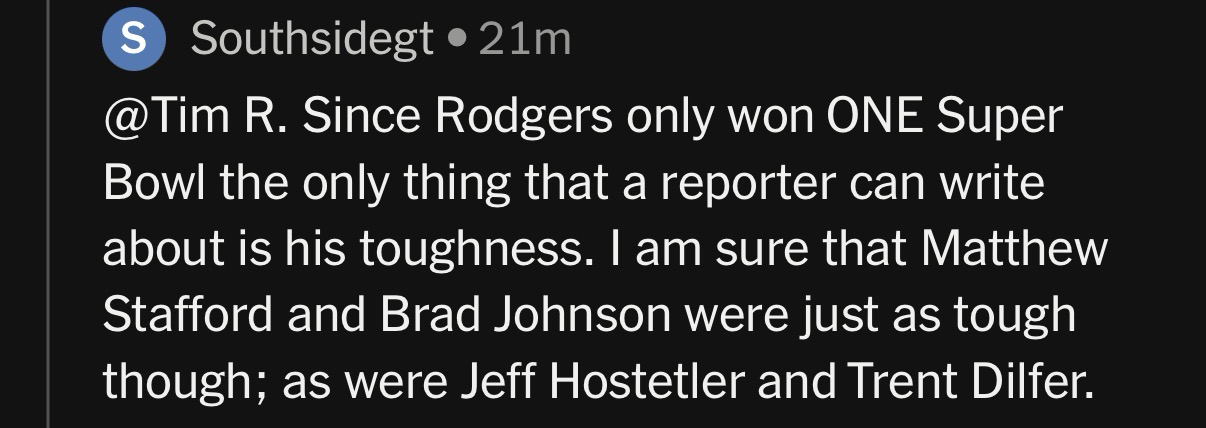The width and height of the screenshot is (1206, 428).
Task: Click the dot separator before the timestamp
Action: coord(457,41)
